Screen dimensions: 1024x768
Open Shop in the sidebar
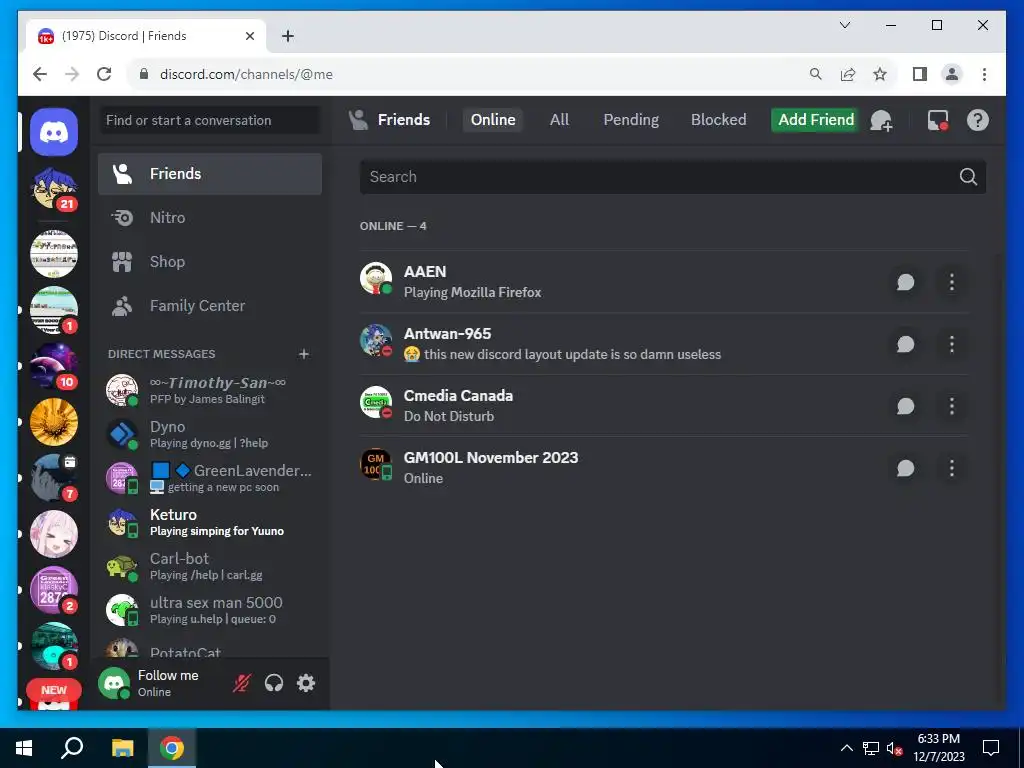210,262
